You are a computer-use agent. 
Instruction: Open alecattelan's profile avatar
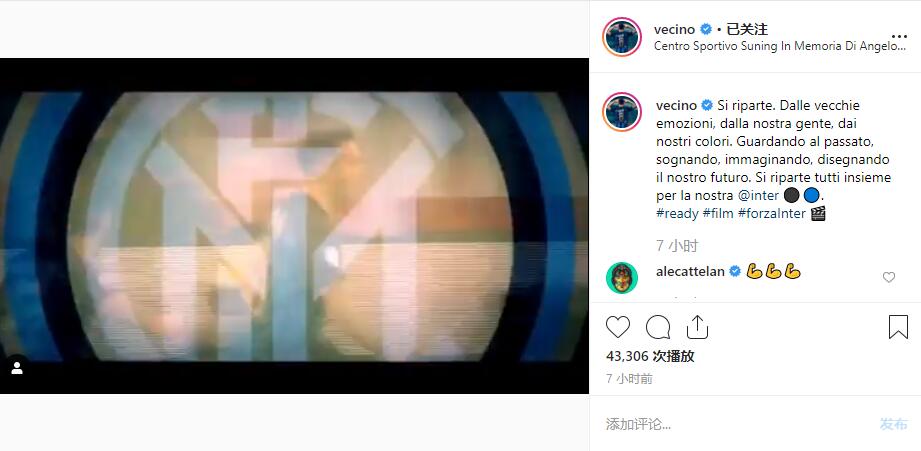(x=622, y=278)
